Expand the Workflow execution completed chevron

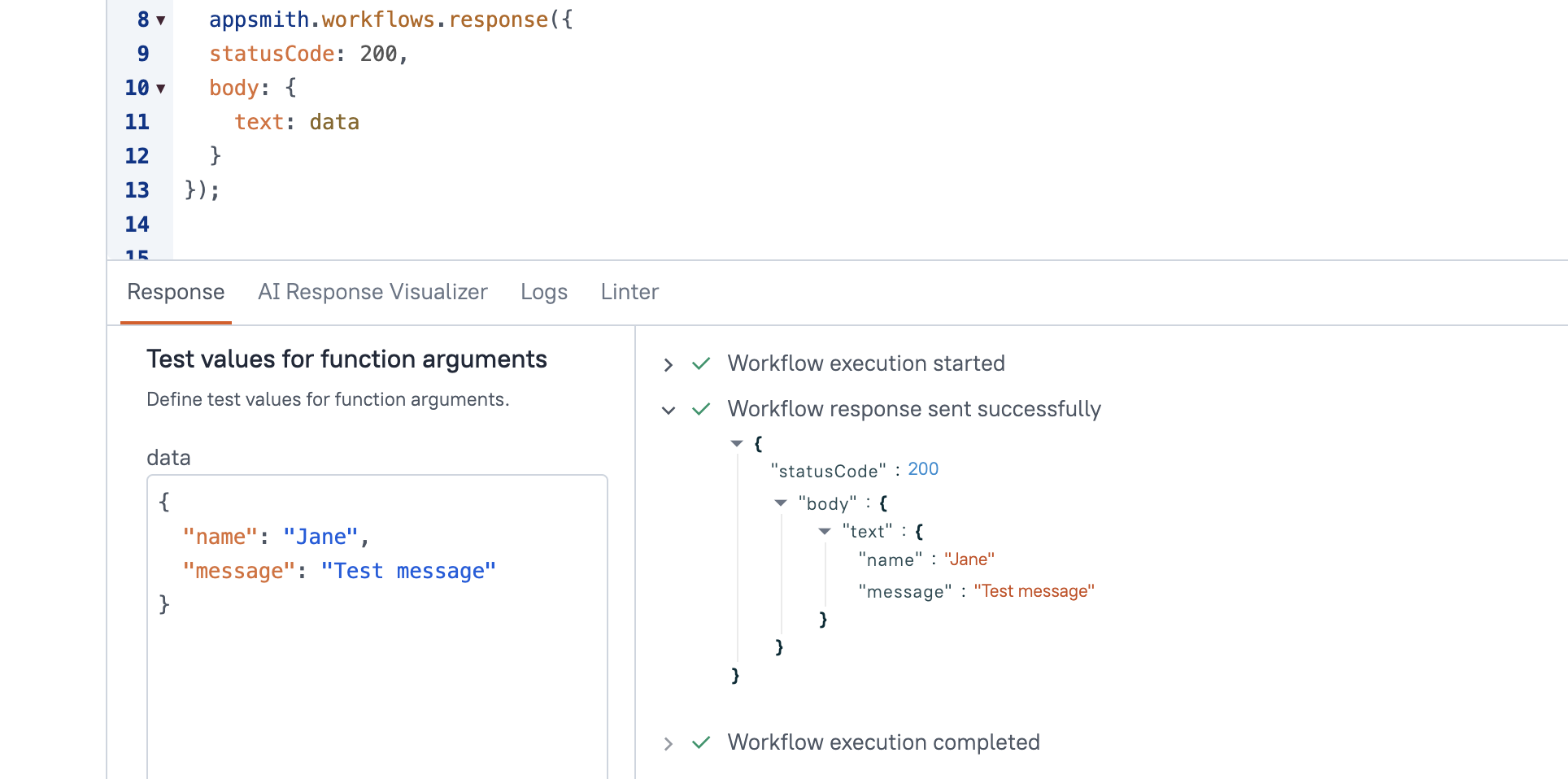point(668,744)
